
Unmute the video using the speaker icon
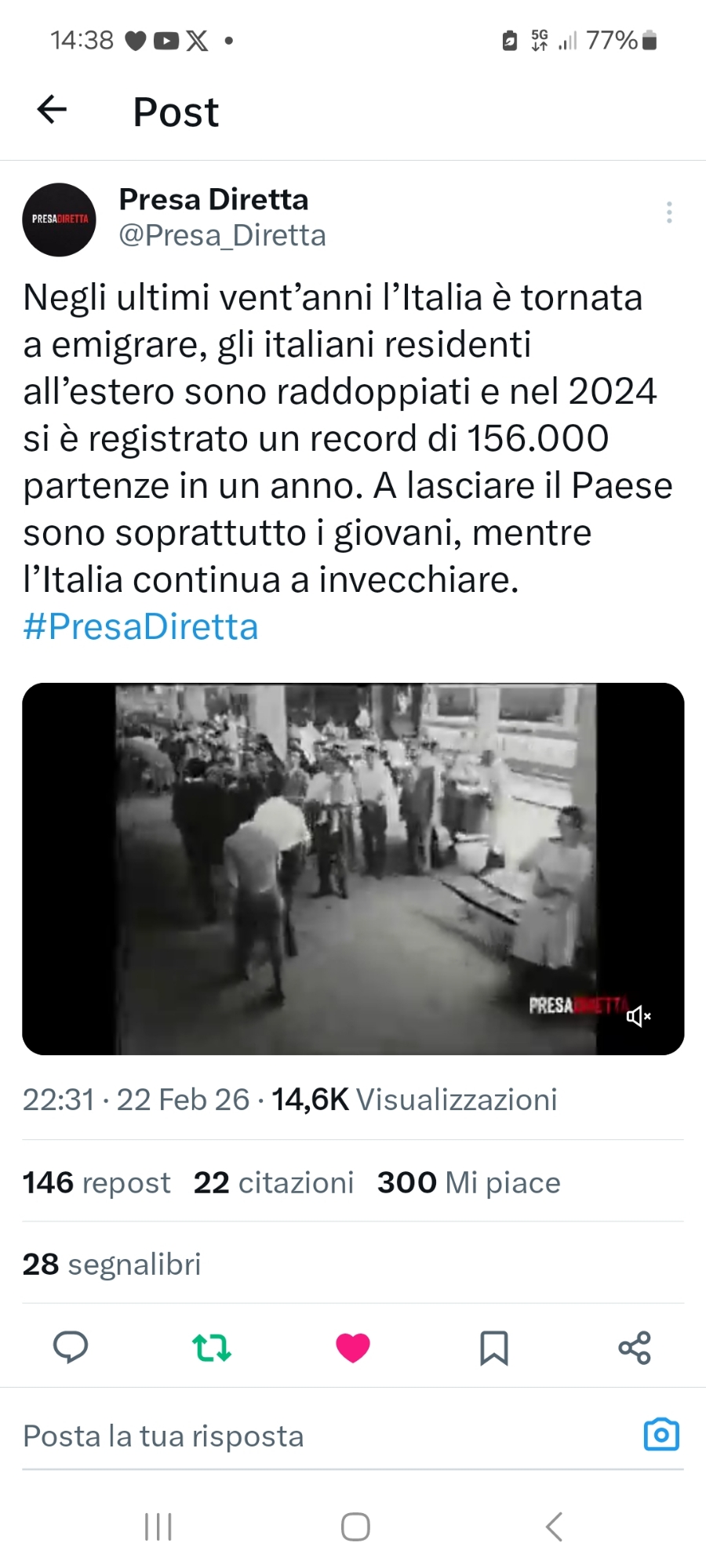point(639,1016)
